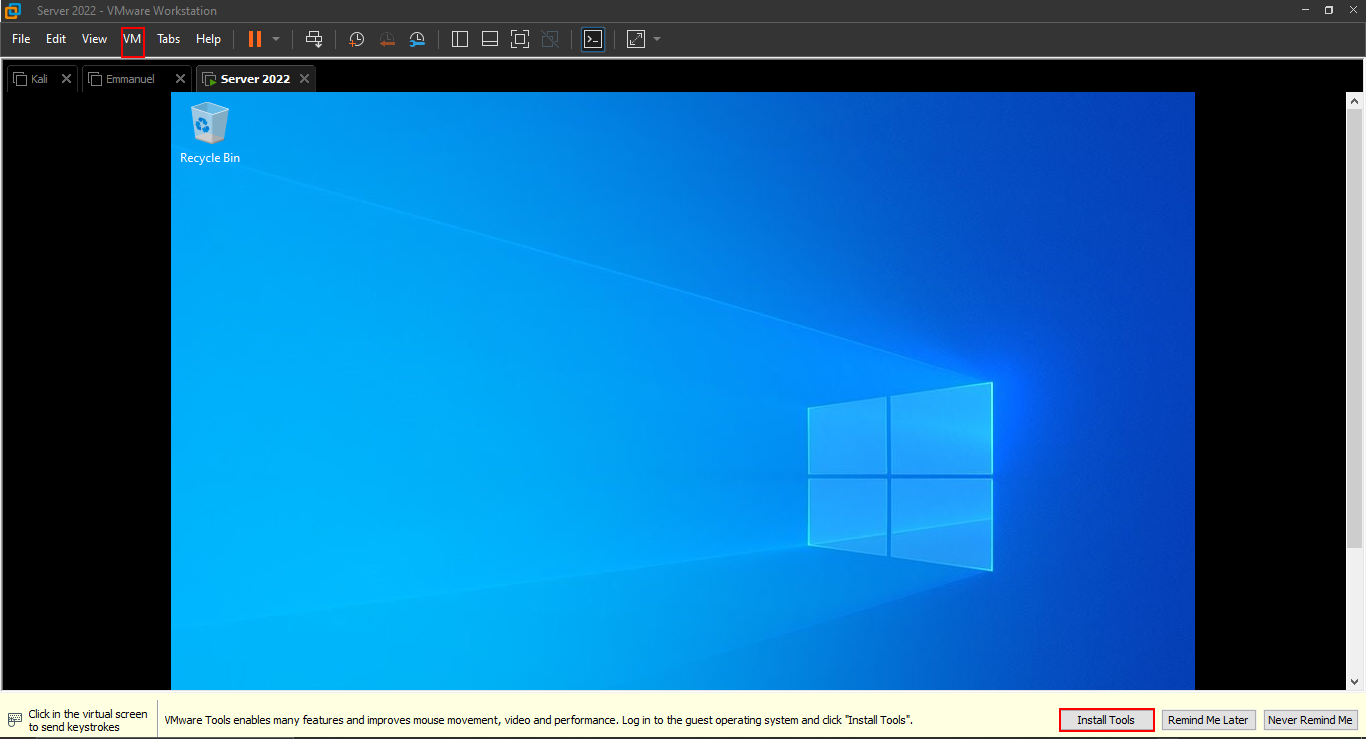Screen dimensions: 1366x739
Task: Open the snapshot manager
Action: point(418,39)
